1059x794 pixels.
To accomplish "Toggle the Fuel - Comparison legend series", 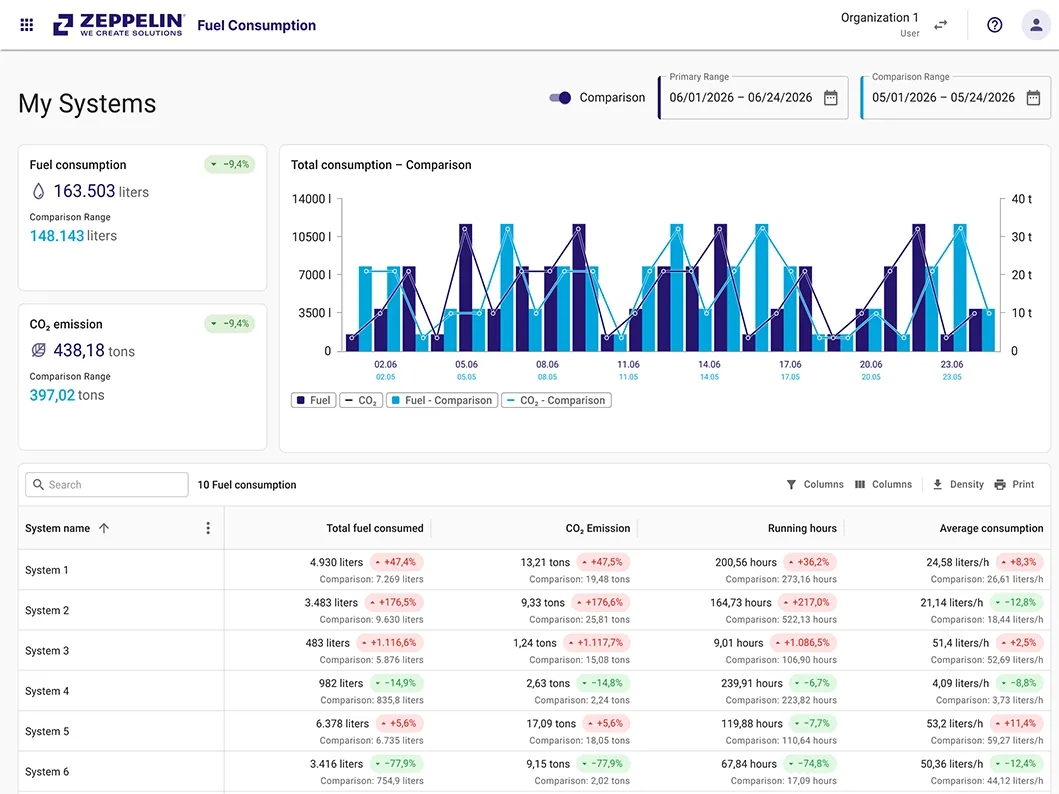I will 442,400.
